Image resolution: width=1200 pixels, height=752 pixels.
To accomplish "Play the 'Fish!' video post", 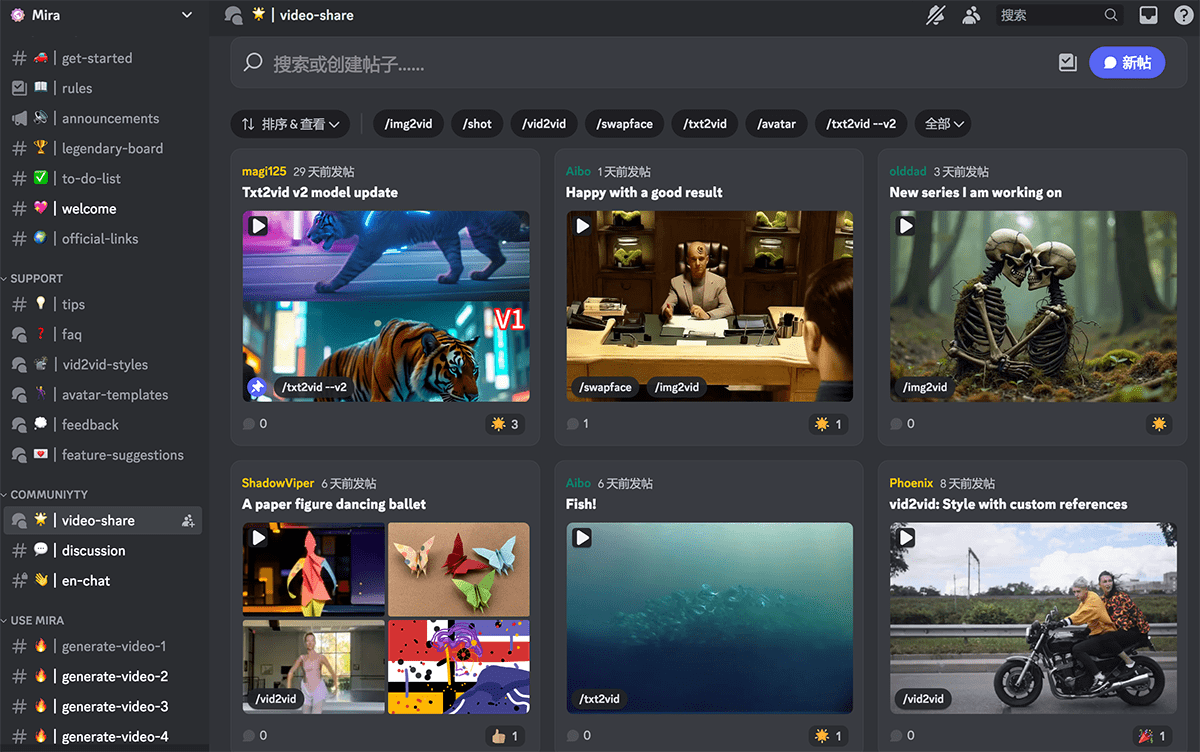I will [x=582, y=538].
